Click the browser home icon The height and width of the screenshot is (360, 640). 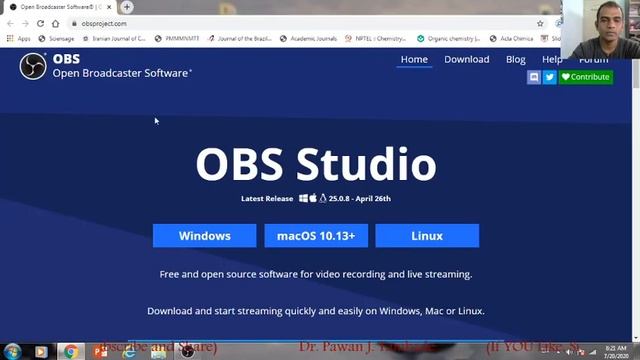pos(56,24)
